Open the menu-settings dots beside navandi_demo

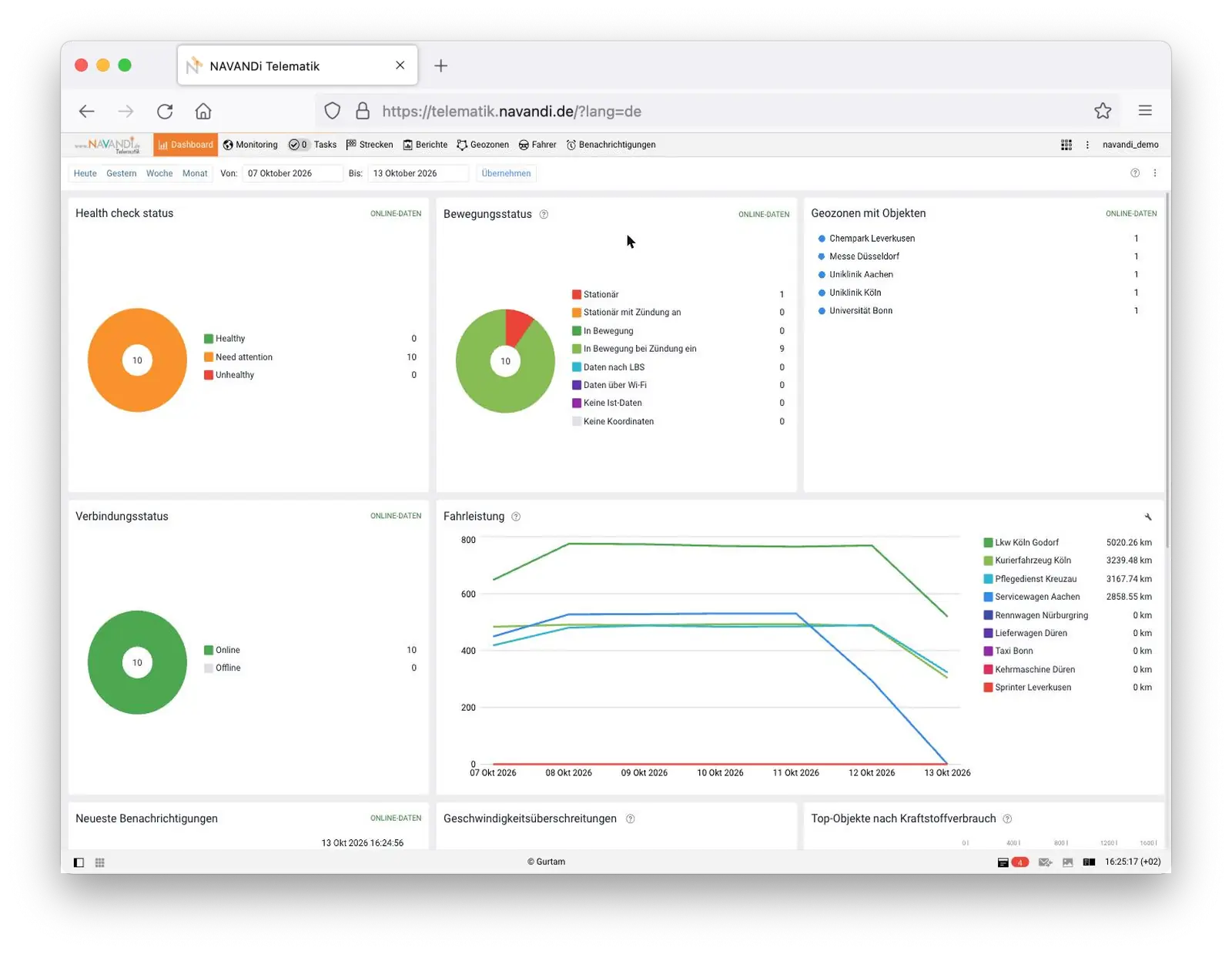[1087, 145]
